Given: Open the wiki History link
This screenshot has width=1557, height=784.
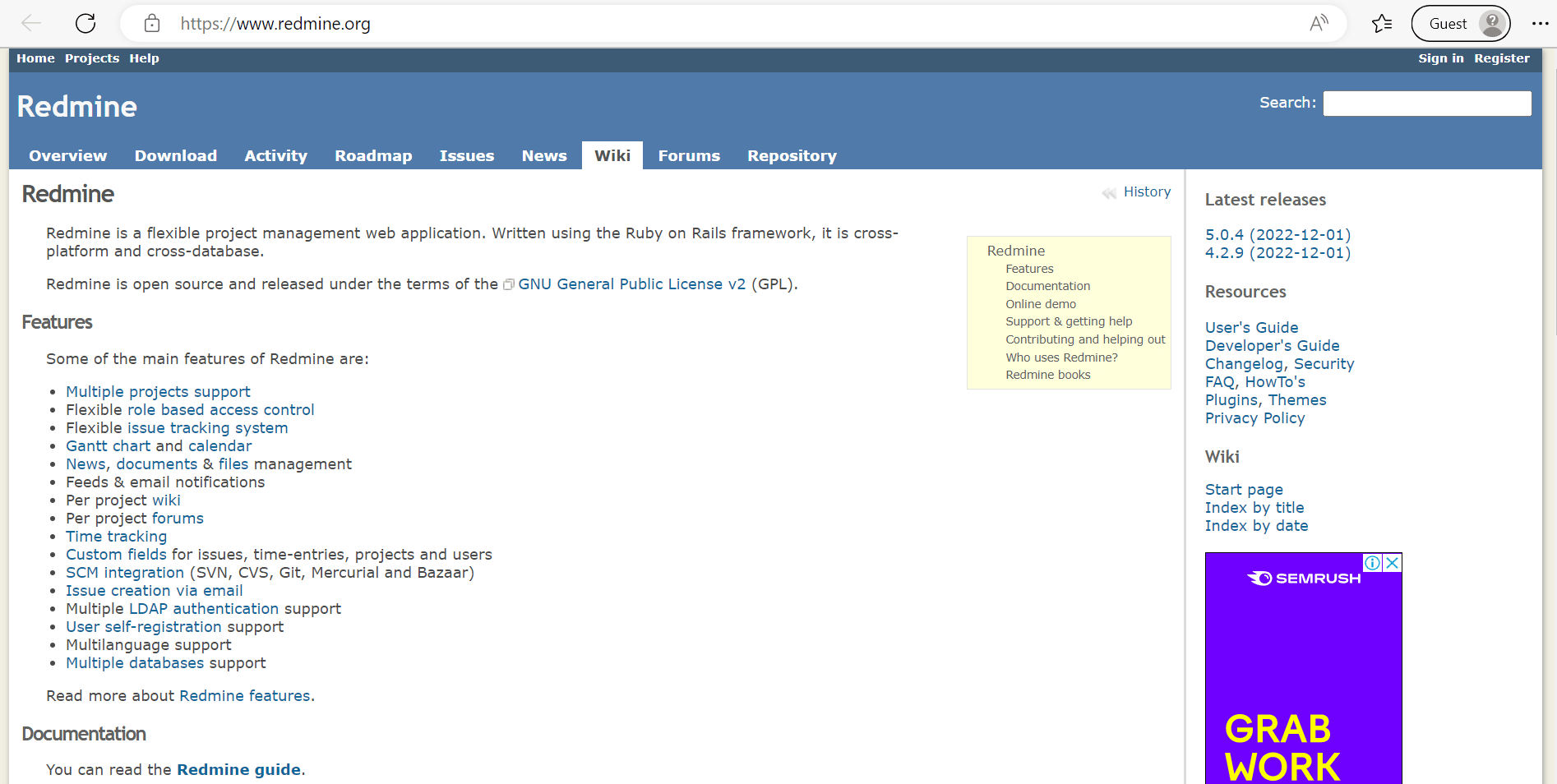Looking at the screenshot, I should coord(1147,191).
